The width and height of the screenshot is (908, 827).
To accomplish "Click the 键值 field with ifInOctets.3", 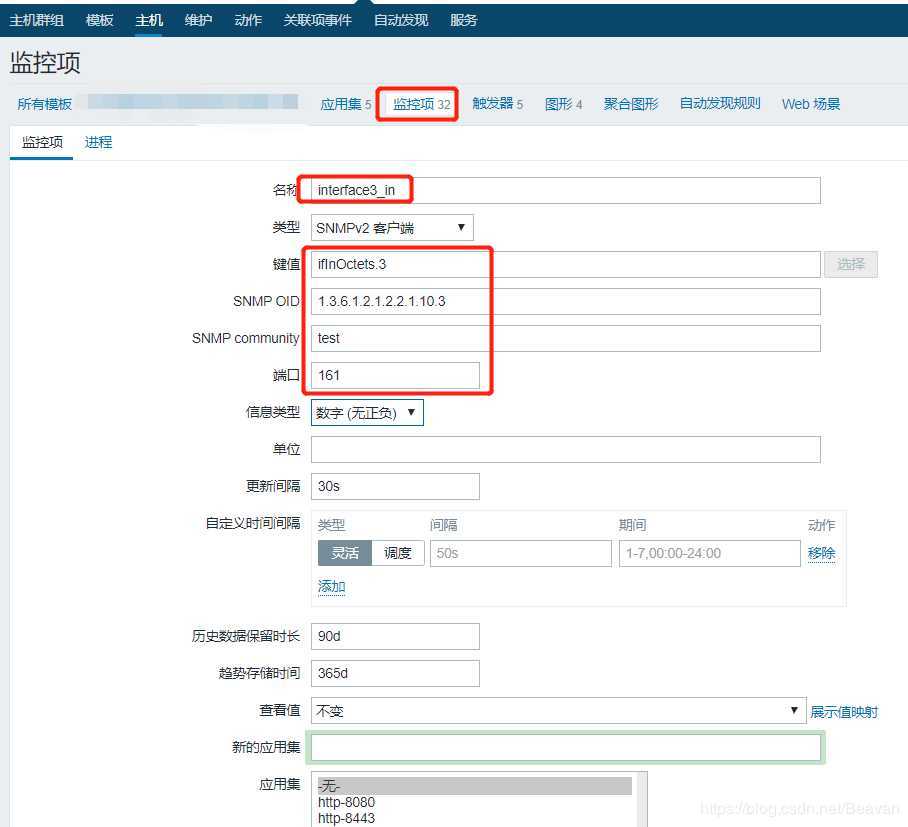I will 566,265.
